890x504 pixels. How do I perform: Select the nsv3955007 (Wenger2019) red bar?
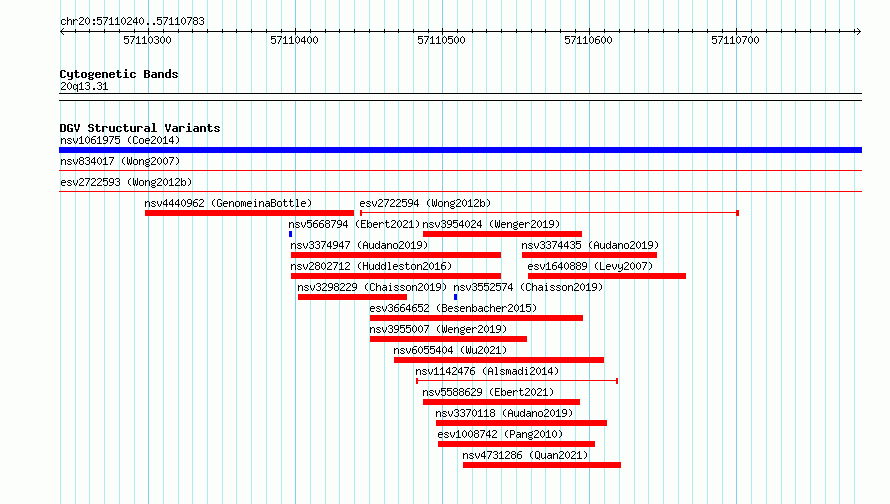pyautogui.click(x=448, y=339)
